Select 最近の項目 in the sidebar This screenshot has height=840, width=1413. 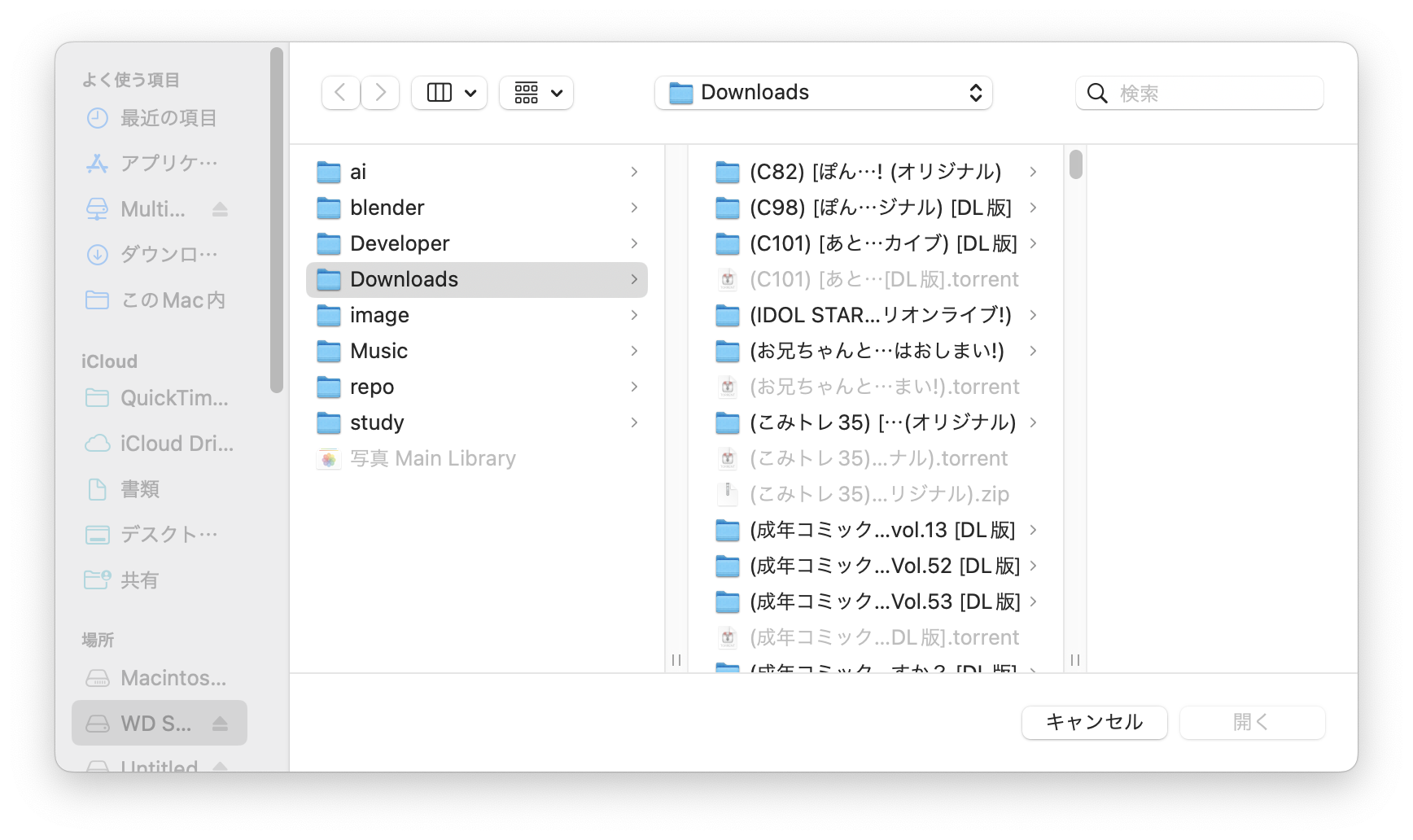pyautogui.click(x=160, y=118)
